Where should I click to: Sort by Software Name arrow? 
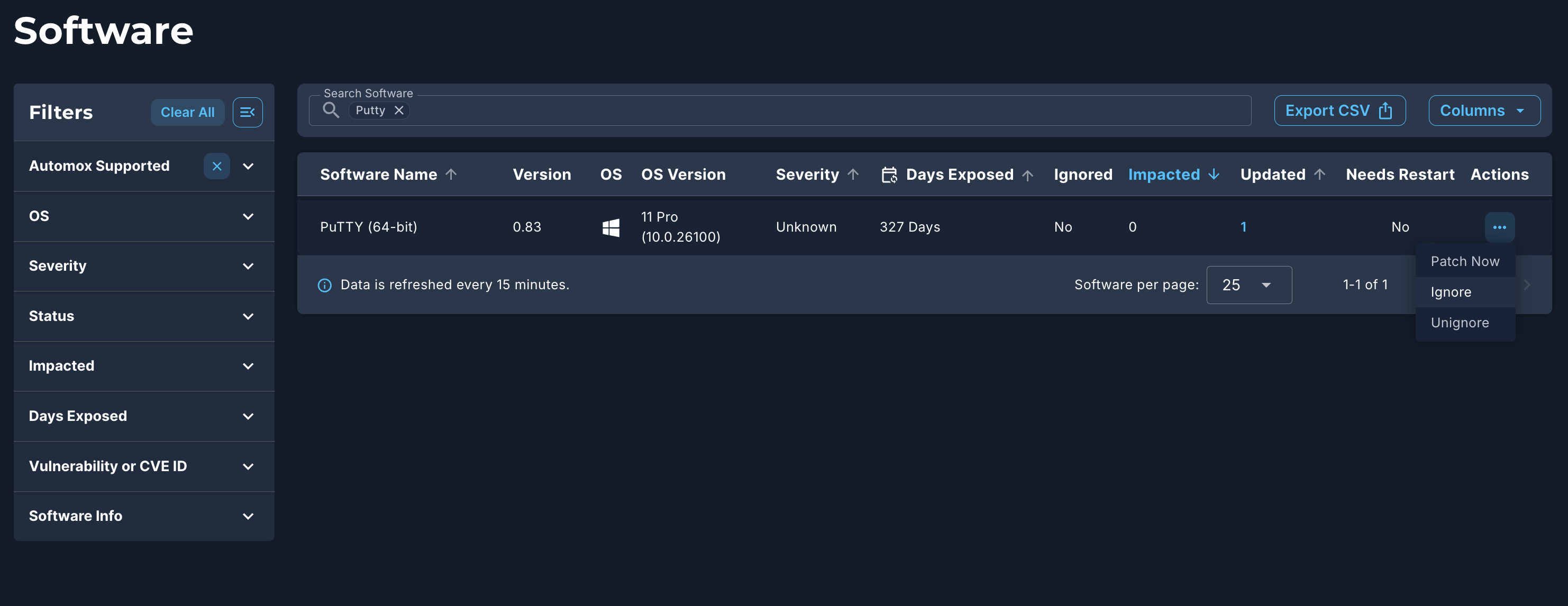pyautogui.click(x=451, y=175)
